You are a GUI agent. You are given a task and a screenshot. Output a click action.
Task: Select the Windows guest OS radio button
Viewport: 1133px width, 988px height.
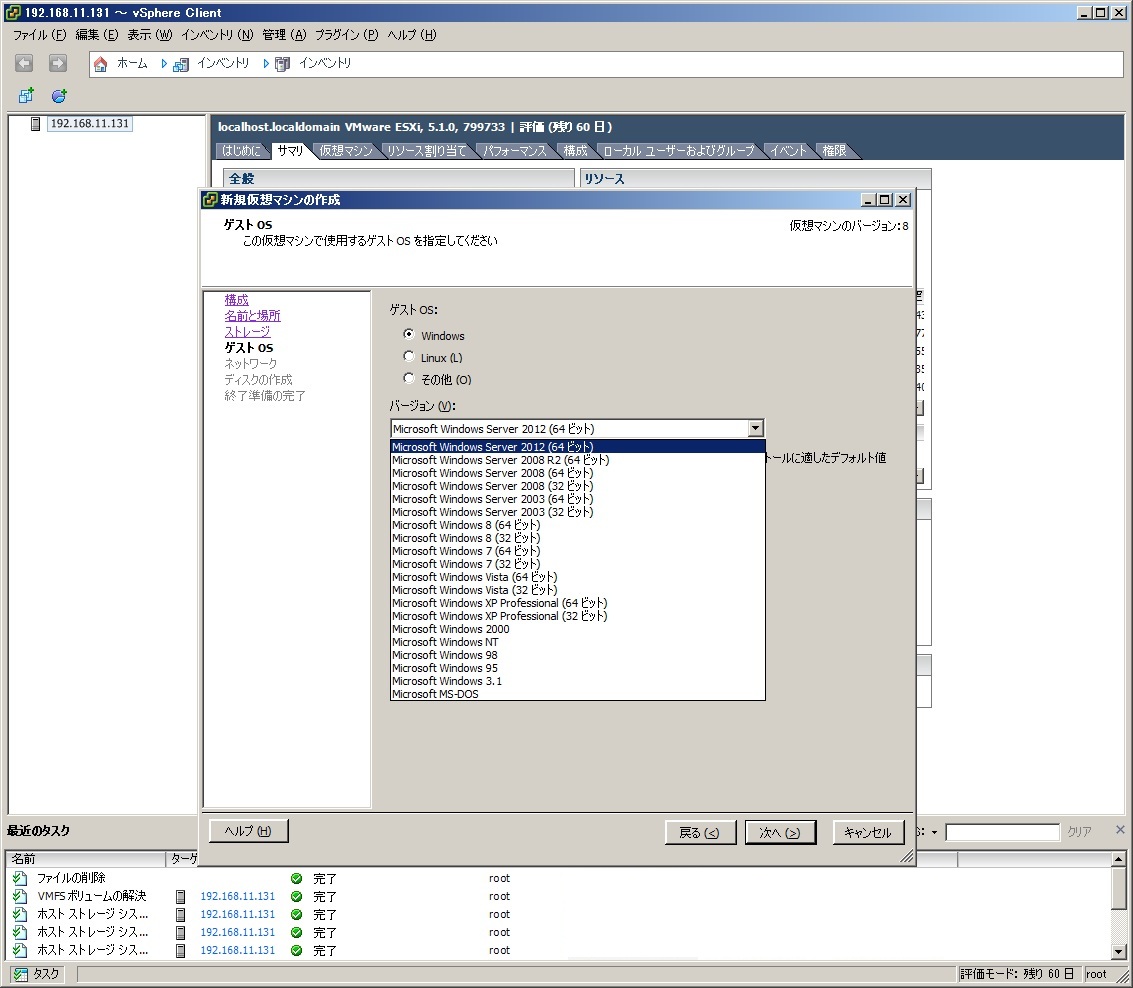409,335
